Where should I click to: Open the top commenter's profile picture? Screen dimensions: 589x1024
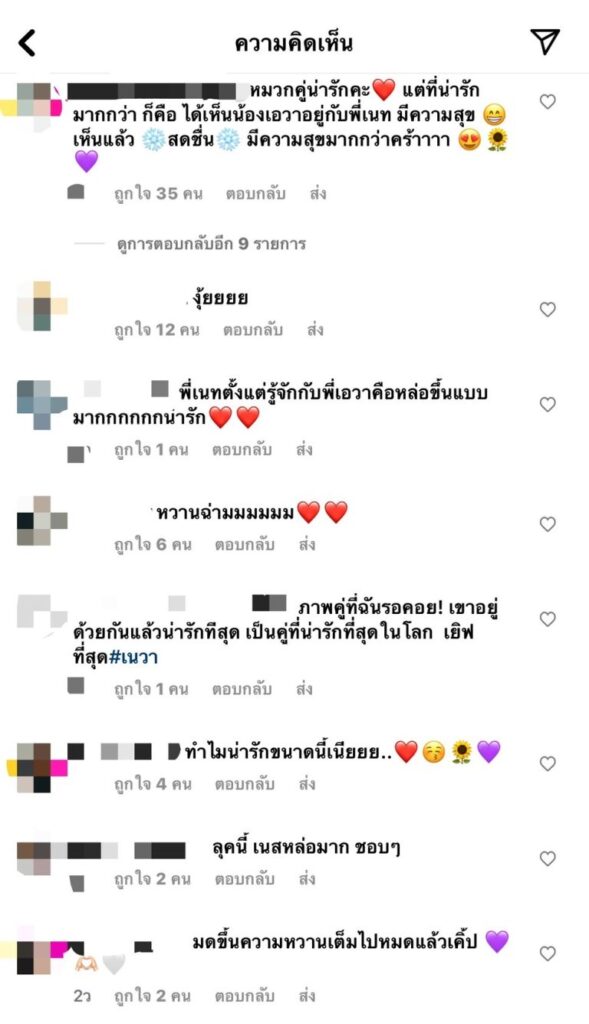click(x=34, y=103)
